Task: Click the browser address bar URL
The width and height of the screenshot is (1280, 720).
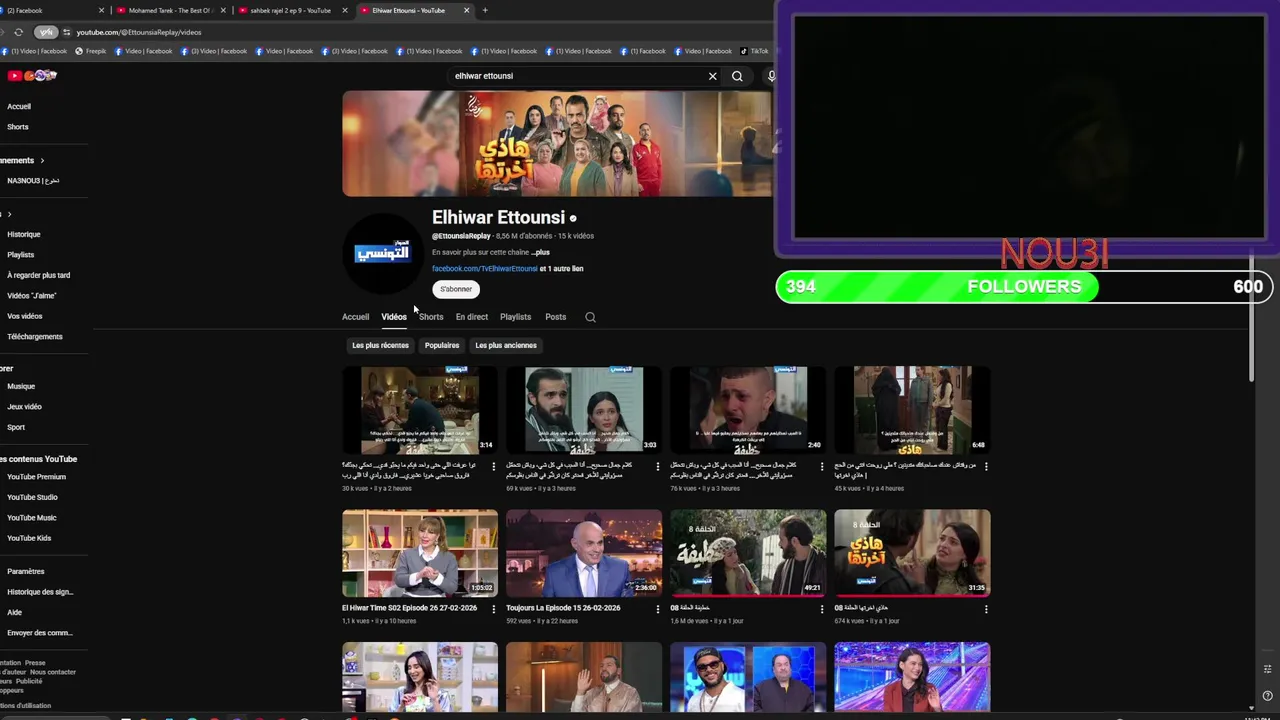Action: (x=139, y=32)
